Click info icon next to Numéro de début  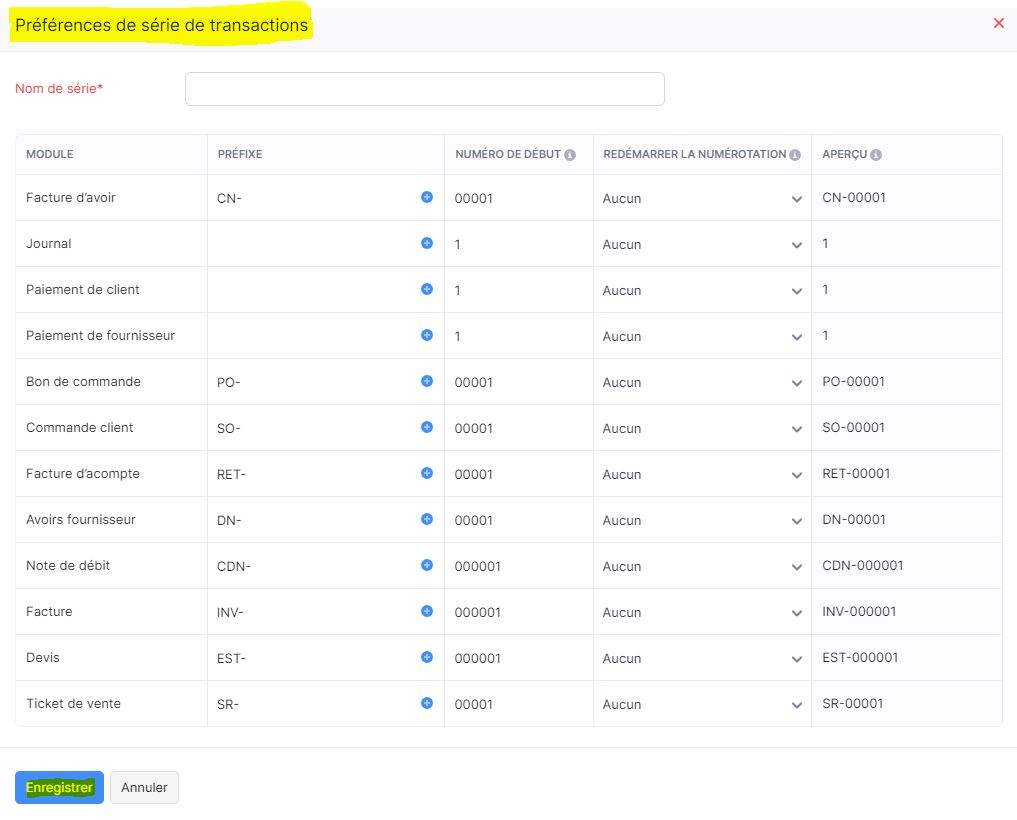tap(570, 155)
